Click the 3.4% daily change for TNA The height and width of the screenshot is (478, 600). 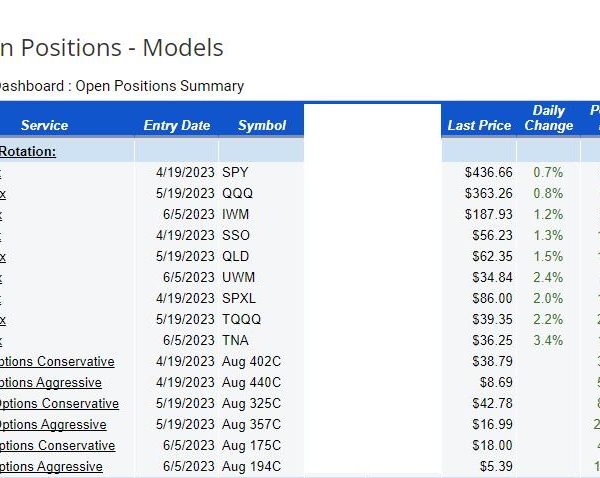tap(548, 341)
